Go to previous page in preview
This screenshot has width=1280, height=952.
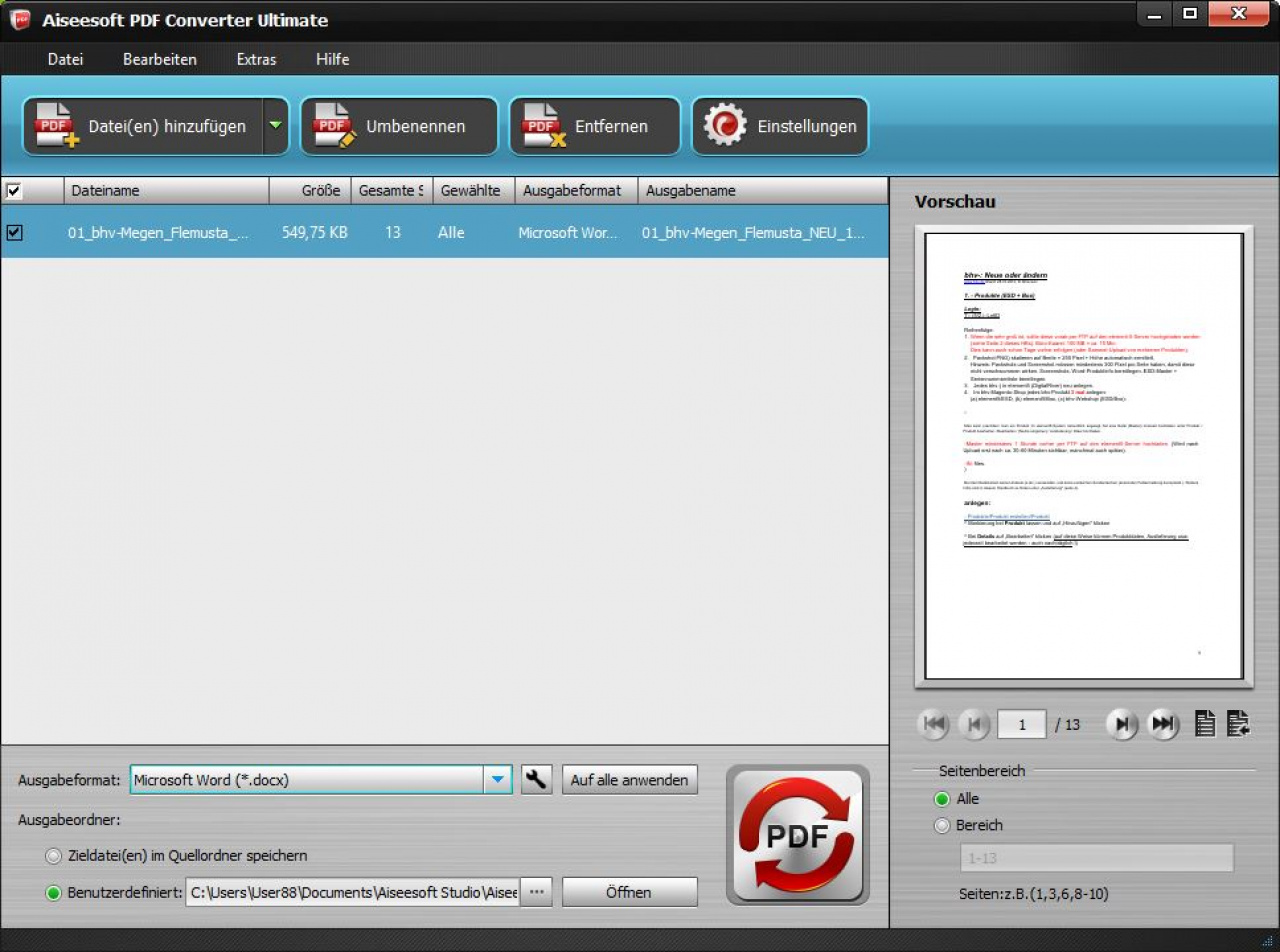click(x=973, y=725)
